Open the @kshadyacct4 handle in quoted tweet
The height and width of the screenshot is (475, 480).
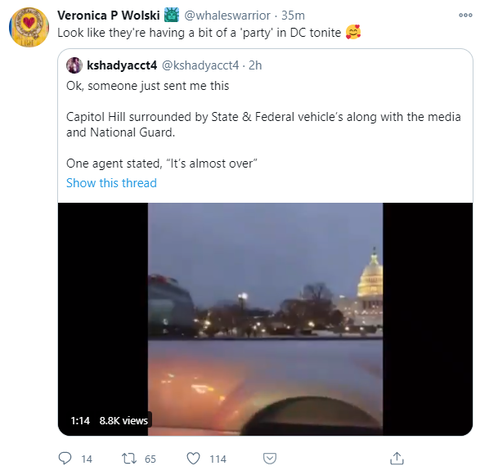pos(200,65)
